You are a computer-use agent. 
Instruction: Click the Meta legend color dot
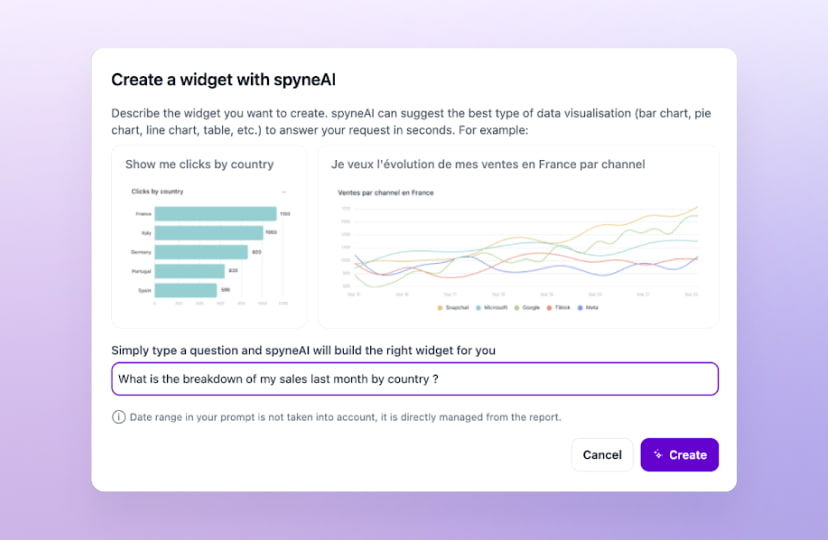tap(580, 308)
